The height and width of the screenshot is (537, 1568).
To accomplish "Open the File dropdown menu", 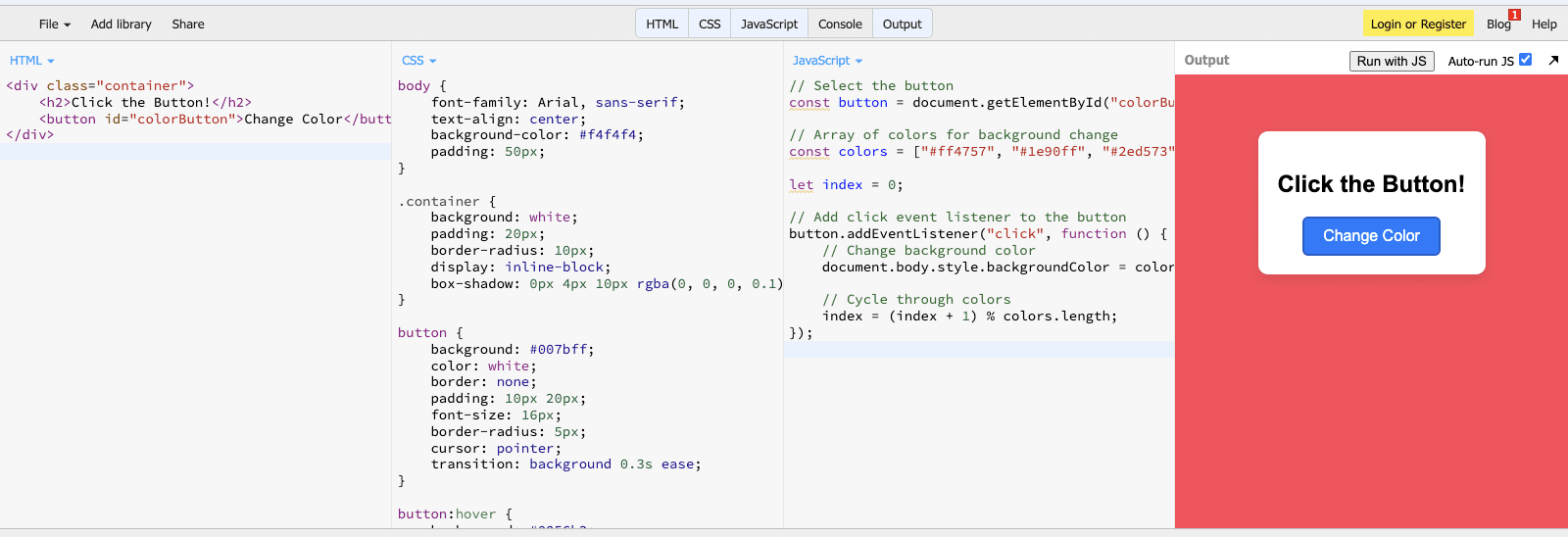I will click(54, 24).
